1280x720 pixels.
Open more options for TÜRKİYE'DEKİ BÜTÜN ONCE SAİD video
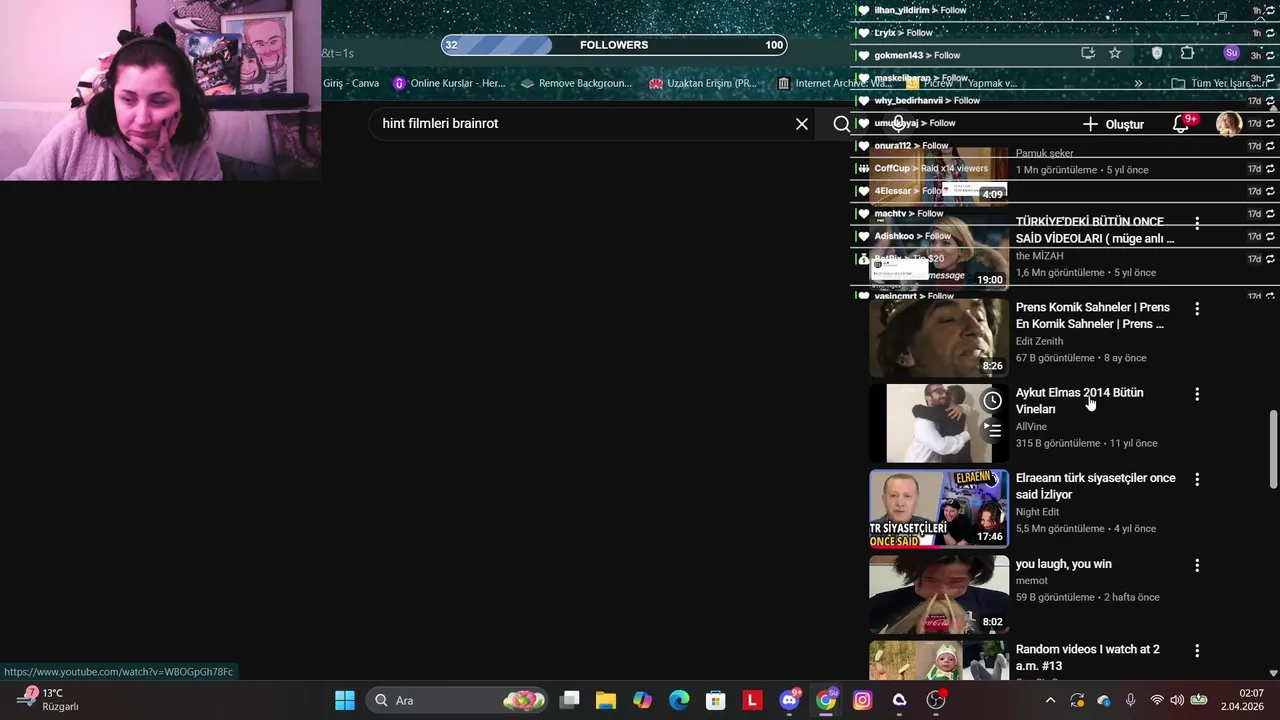coord(1197,223)
